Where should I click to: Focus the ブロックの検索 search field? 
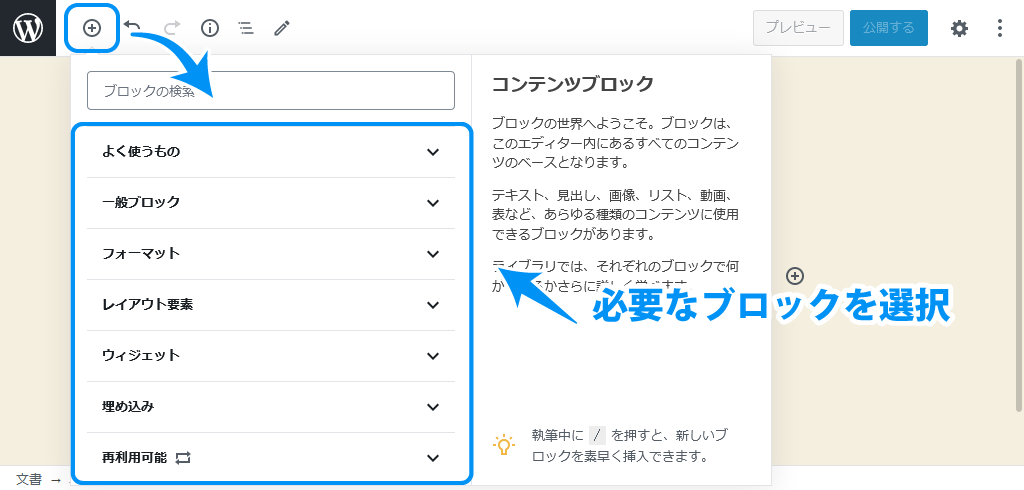271,90
